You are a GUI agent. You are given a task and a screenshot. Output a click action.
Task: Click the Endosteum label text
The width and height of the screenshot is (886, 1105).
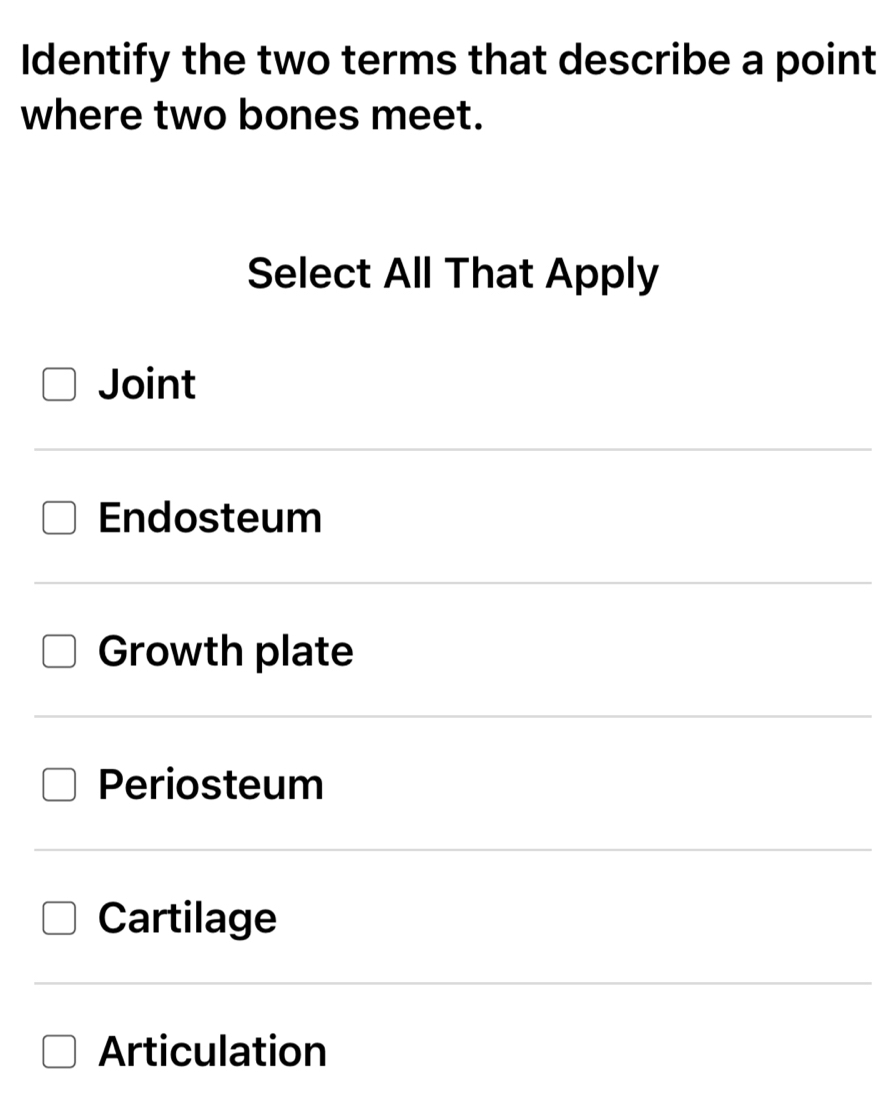point(209,518)
